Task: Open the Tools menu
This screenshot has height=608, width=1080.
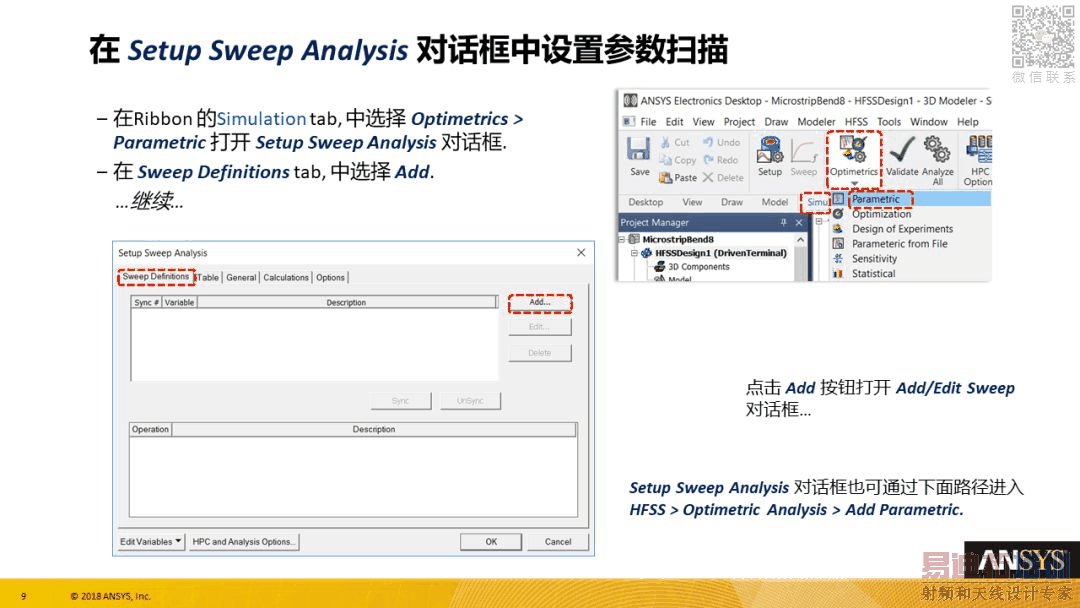Action: pos(889,122)
